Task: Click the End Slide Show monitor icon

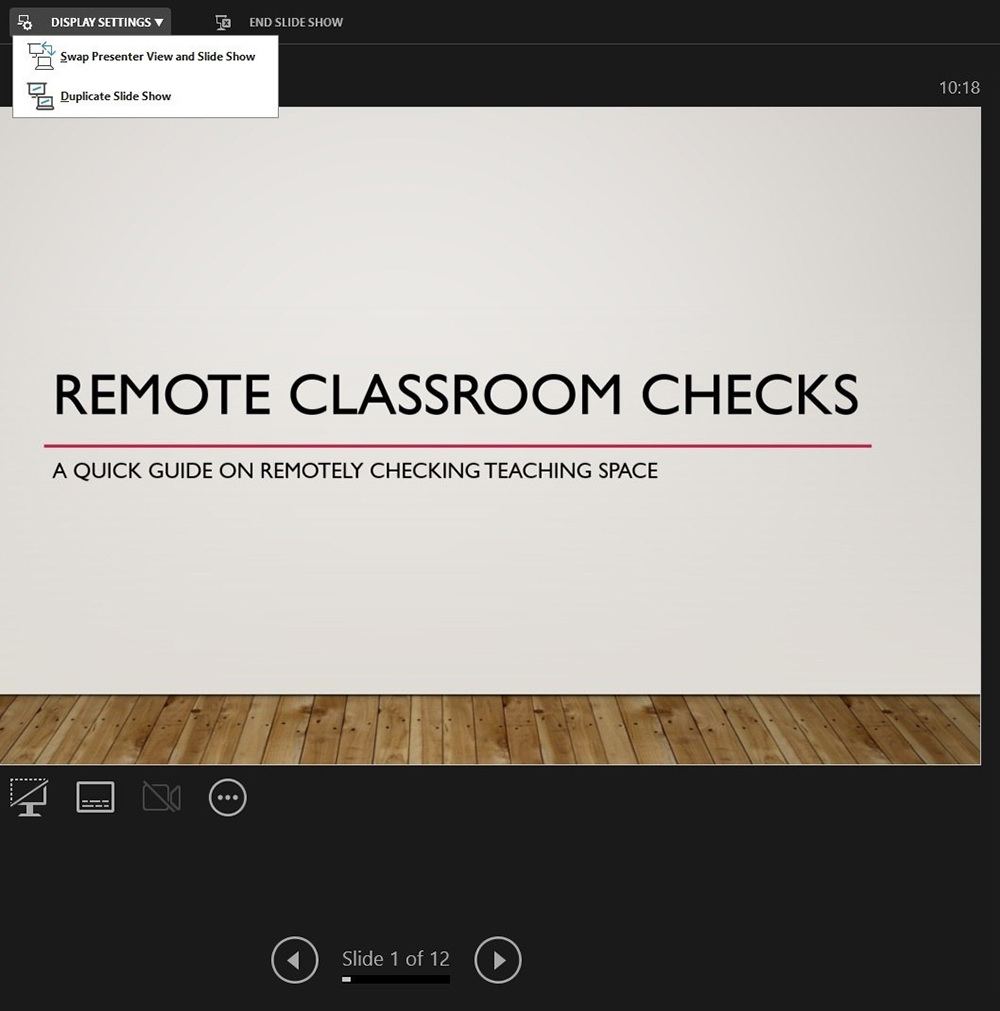Action: tap(222, 21)
